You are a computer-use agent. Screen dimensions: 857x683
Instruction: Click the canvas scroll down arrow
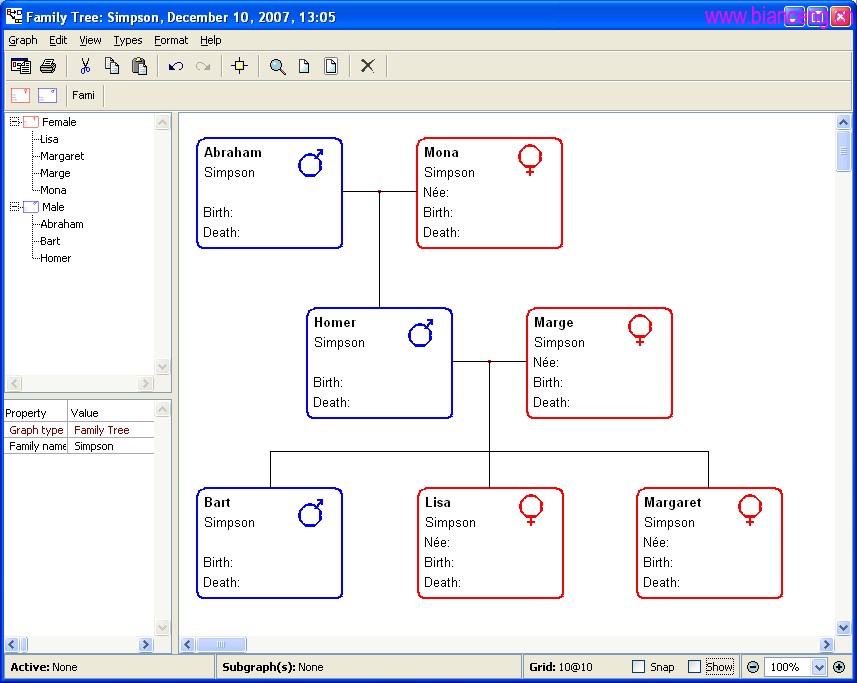click(x=843, y=628)
